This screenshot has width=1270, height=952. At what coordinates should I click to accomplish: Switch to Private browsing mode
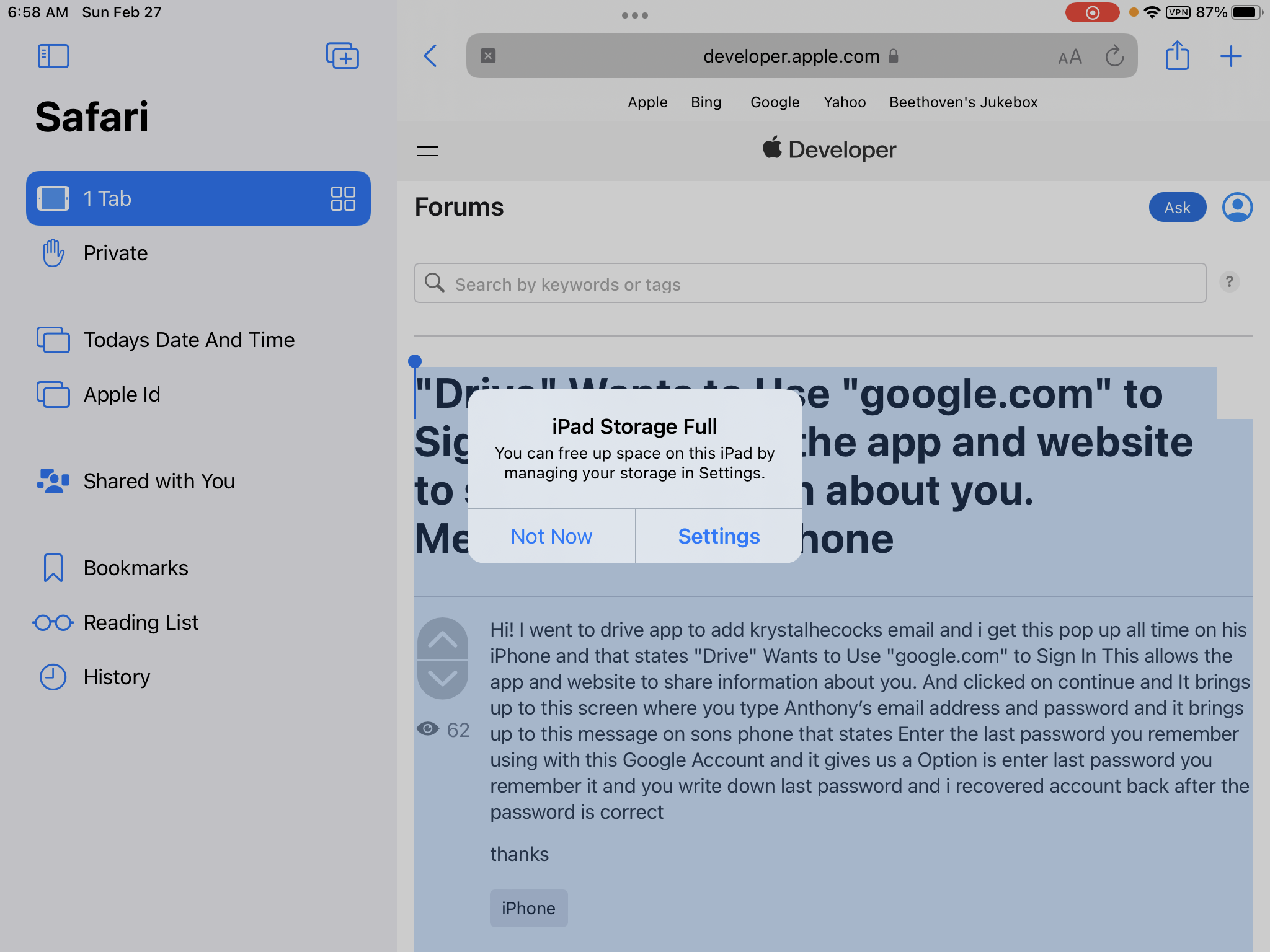click(115, 253)
